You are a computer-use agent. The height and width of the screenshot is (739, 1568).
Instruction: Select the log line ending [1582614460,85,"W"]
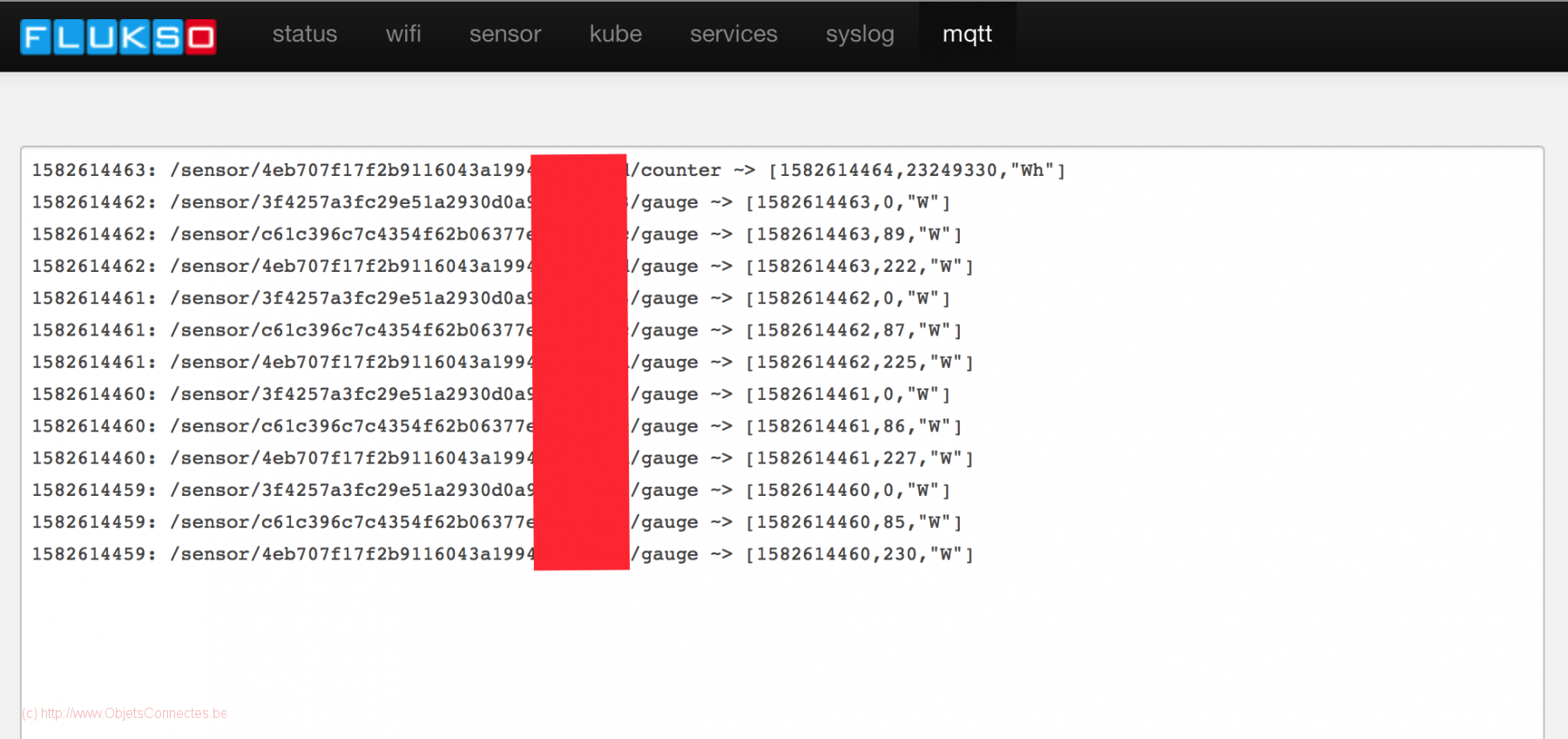click(x=497, y=522)
